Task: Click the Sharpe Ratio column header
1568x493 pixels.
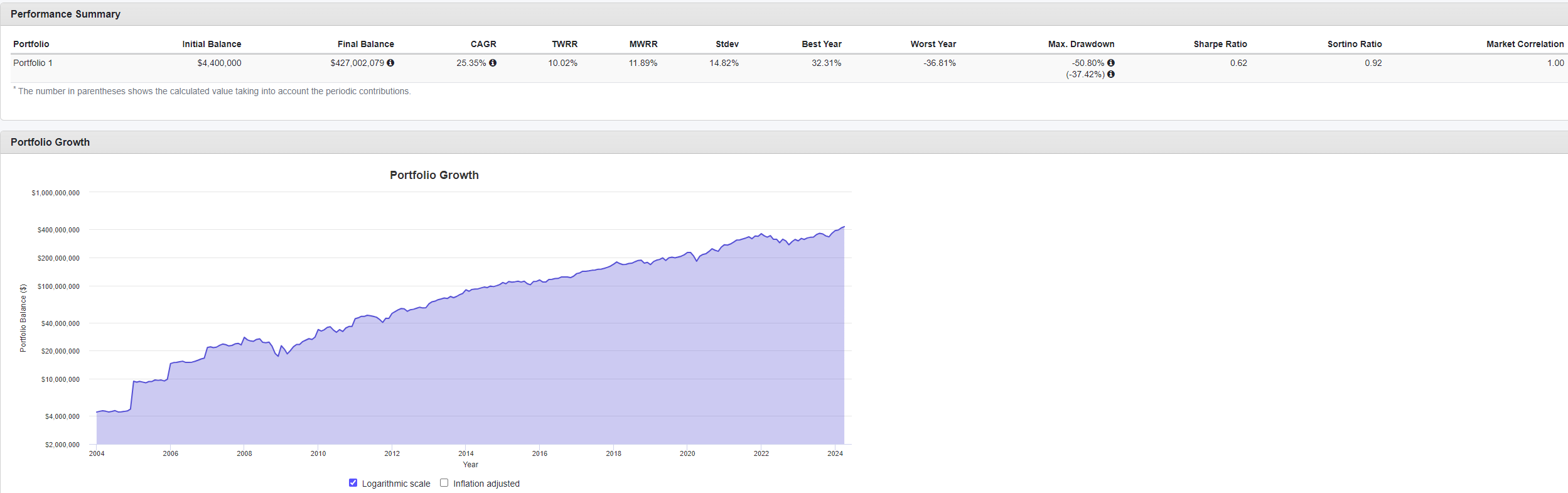Action: [x=1220, y=44]
